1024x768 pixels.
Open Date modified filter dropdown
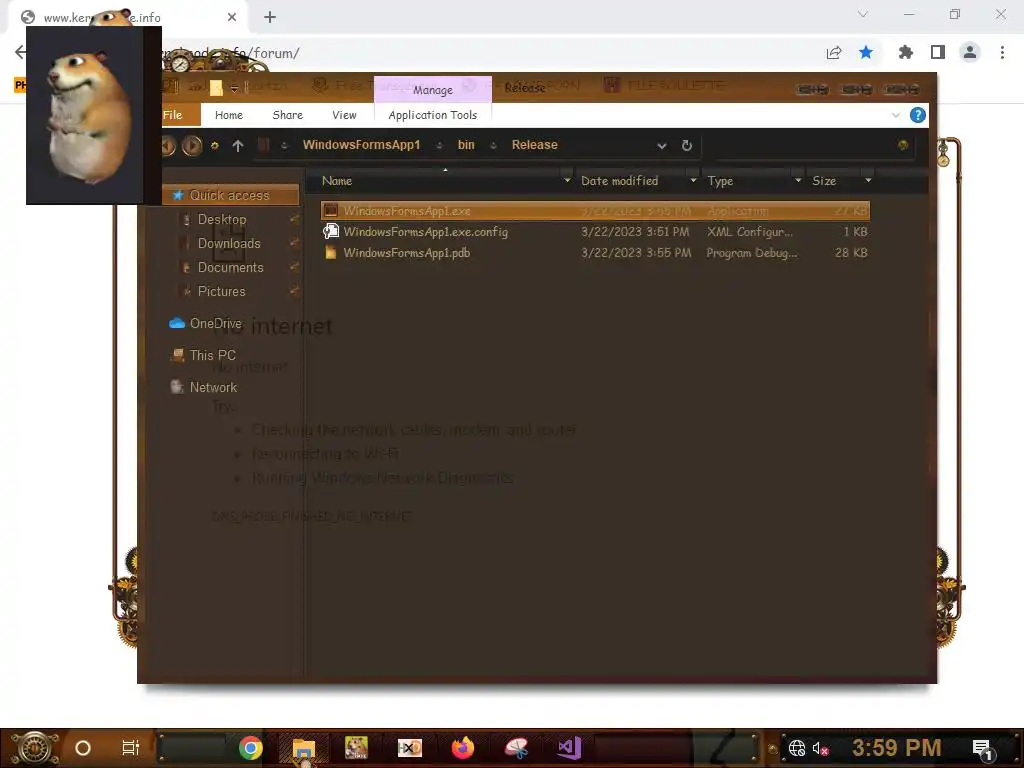pos(693,180)
